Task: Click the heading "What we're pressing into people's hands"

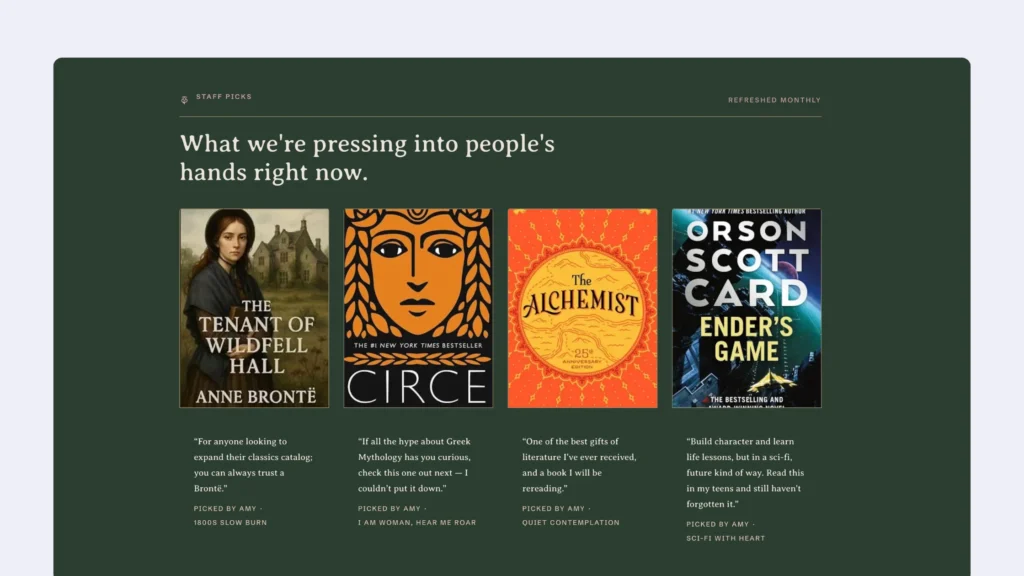Action: tap(367, 158)
